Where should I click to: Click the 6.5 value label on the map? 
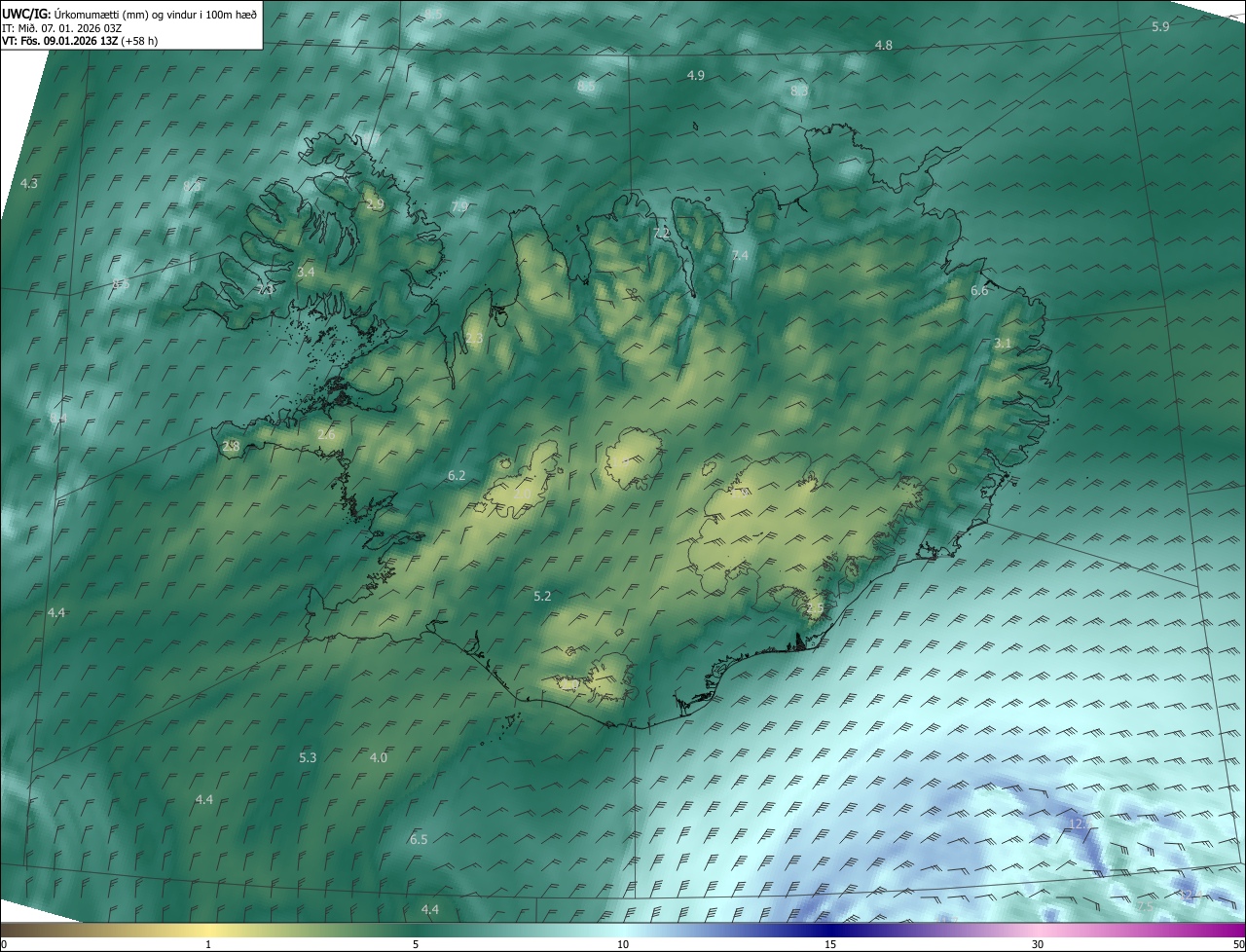click(x=419, y=839)
